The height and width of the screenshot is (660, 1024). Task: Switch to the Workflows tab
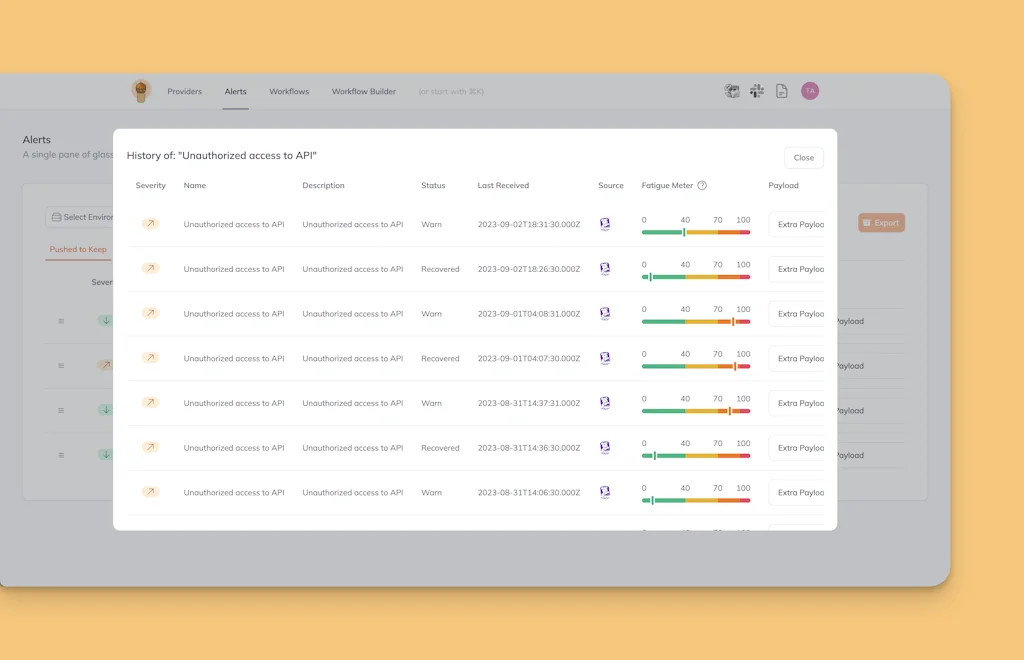(289, 92)
